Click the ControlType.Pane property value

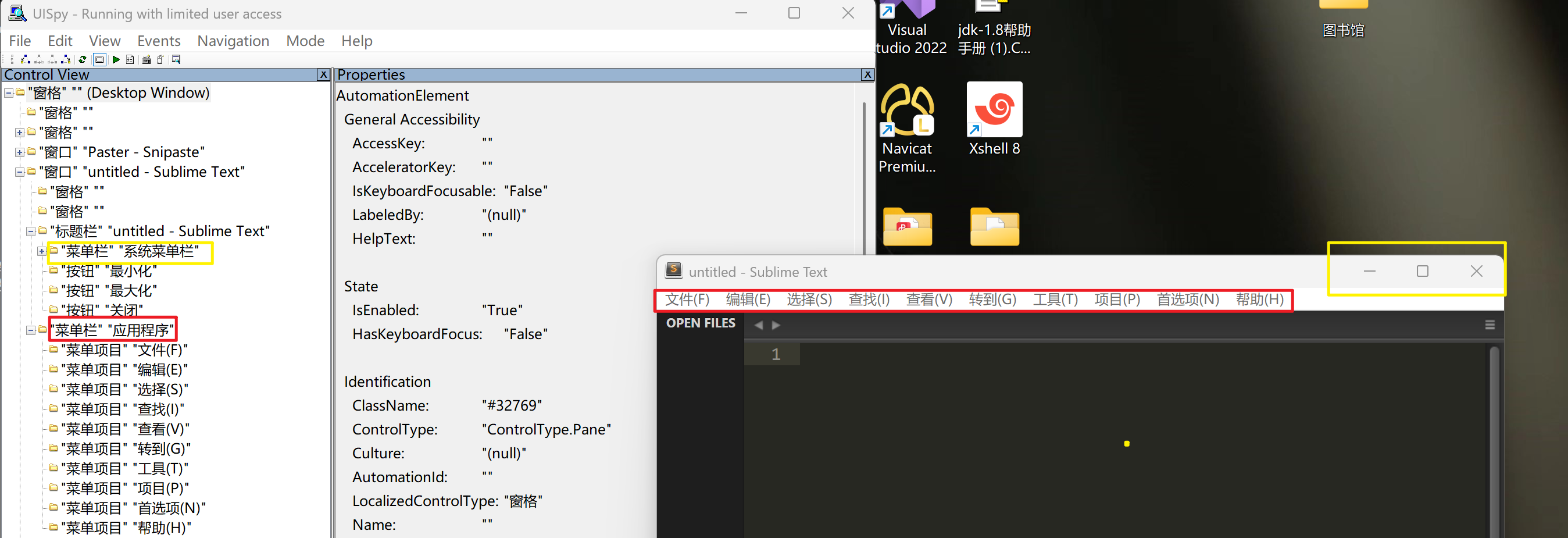547,430
